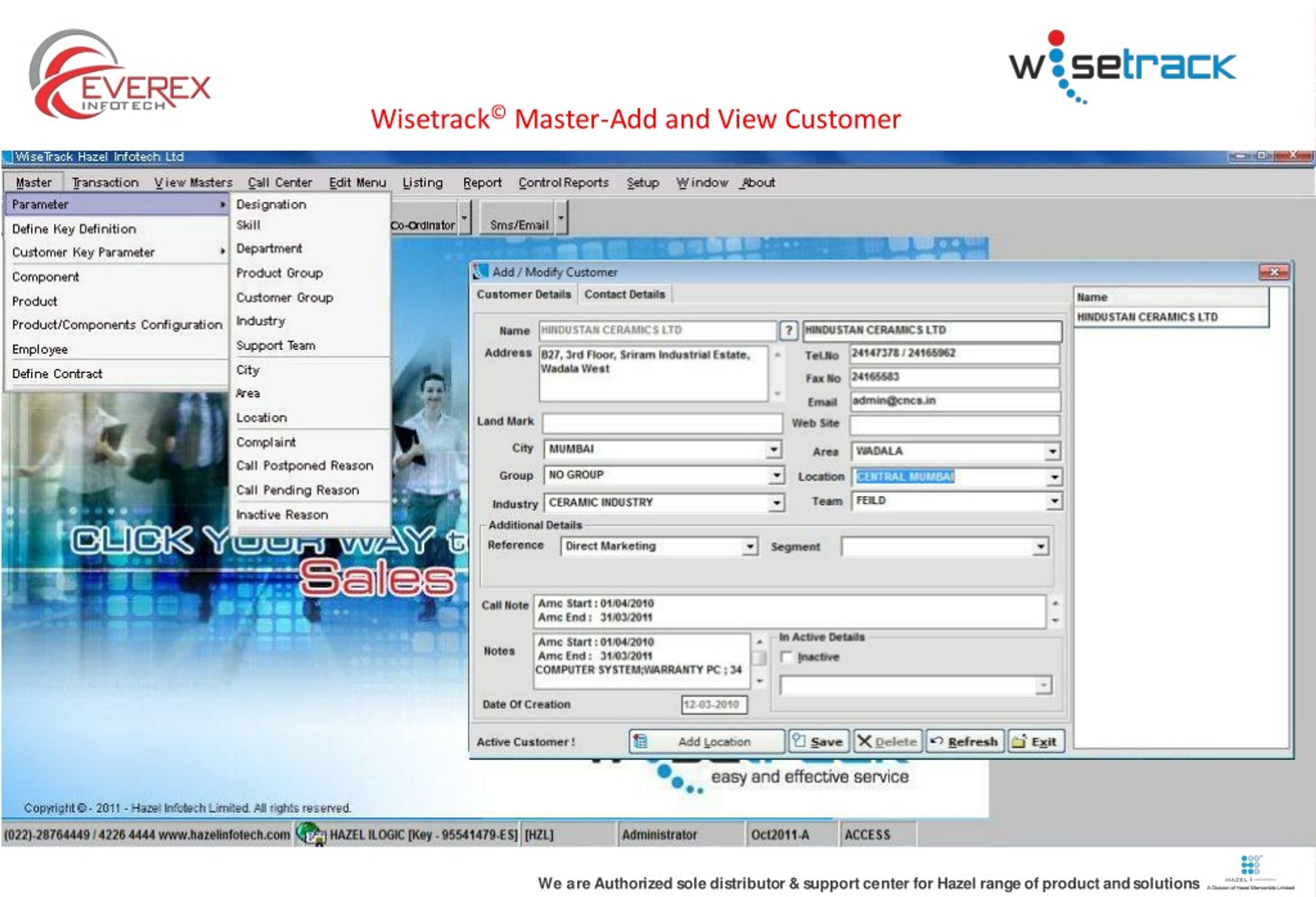This screenshot has height=897, width=1316.
Task: Click the Land Mark input field
Action: (662, 423)
